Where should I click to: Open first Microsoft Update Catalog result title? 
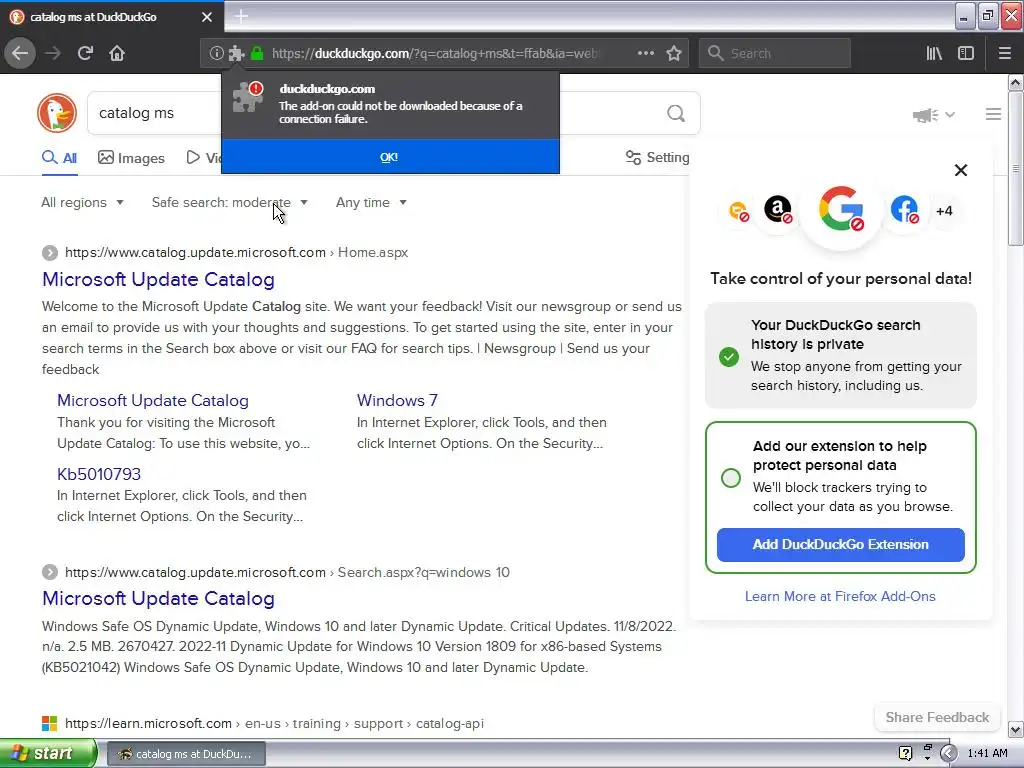coord(158,280)
